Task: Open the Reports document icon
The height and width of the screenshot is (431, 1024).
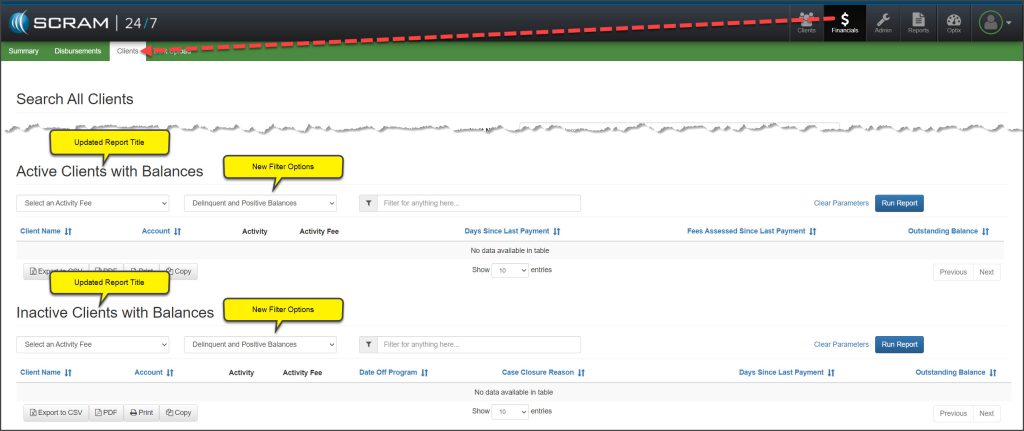Action: point(918,22)
